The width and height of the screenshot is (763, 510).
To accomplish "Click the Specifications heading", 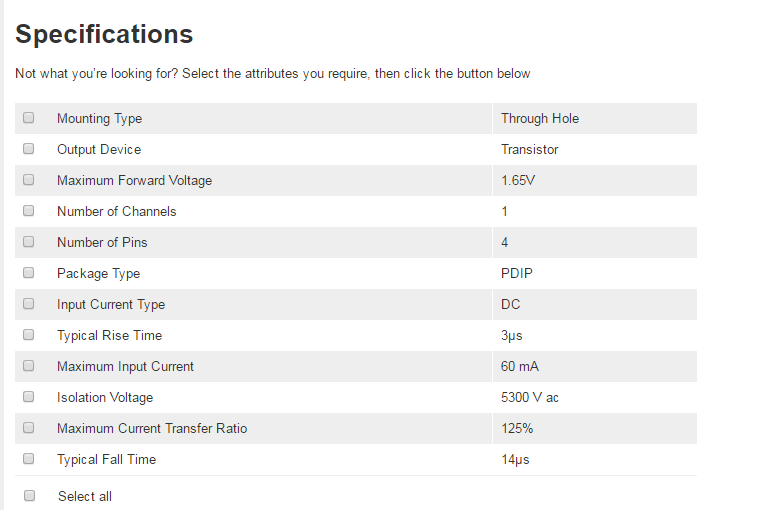I will tap(104, 35).
